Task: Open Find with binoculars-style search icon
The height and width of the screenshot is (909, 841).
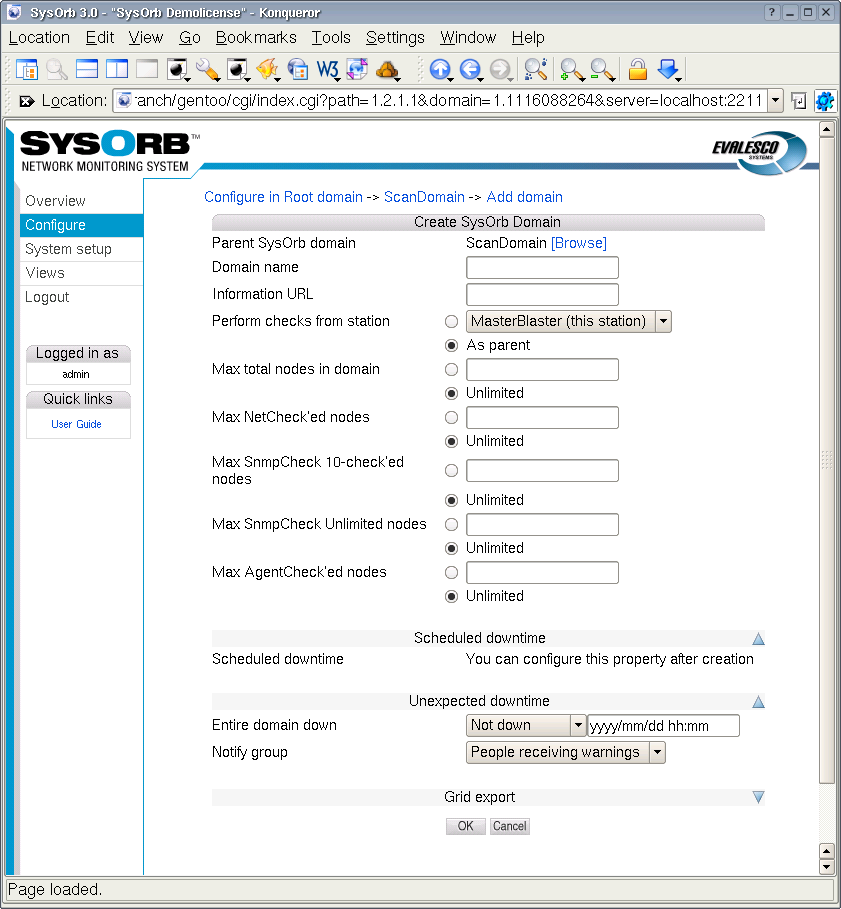Action: click(x=535, y=70)
